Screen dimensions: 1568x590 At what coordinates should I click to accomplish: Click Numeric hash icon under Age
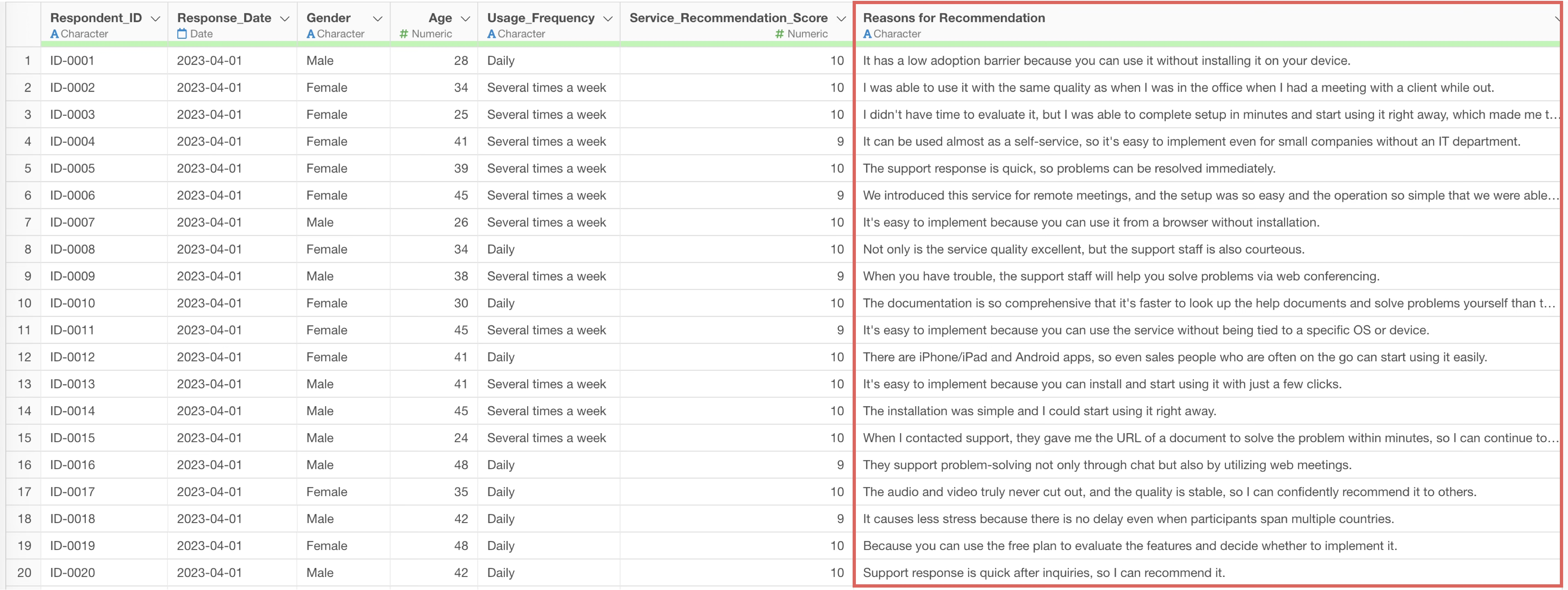click(x=403, y=34)
